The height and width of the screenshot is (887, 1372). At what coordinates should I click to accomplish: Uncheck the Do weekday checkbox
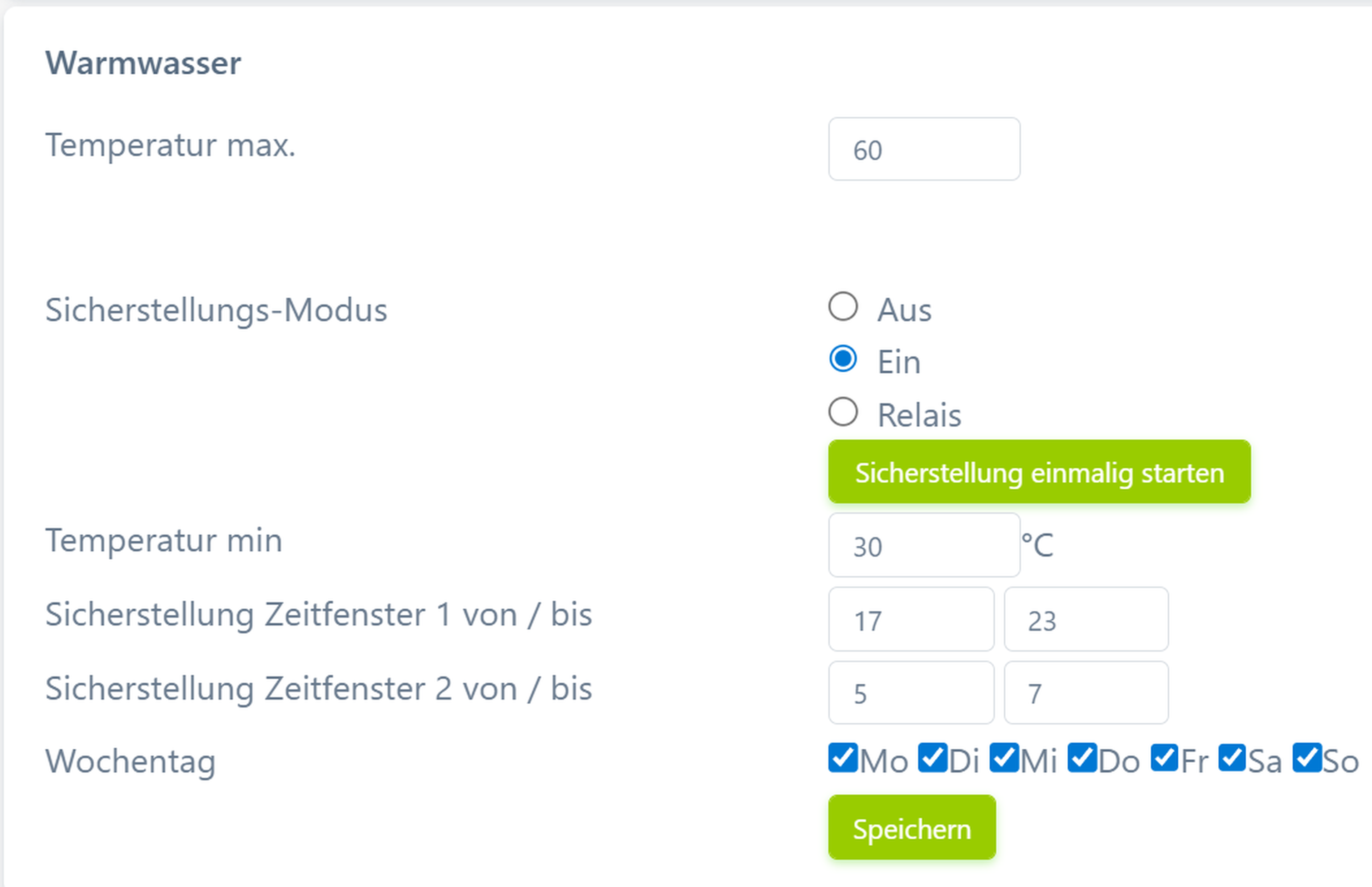(x=1081, y=758)
